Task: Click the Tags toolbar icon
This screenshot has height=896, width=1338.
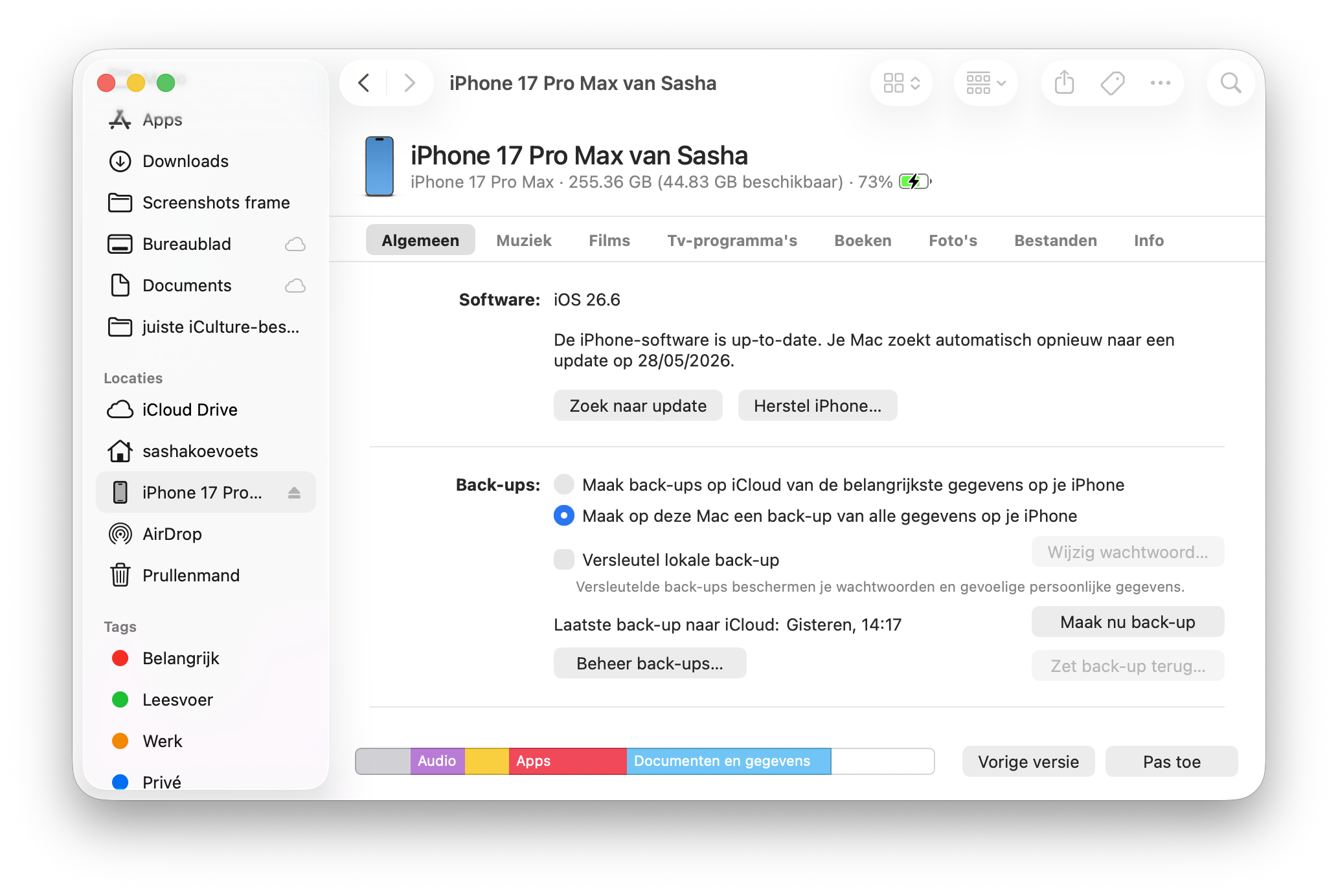Action: [1113, 83]
